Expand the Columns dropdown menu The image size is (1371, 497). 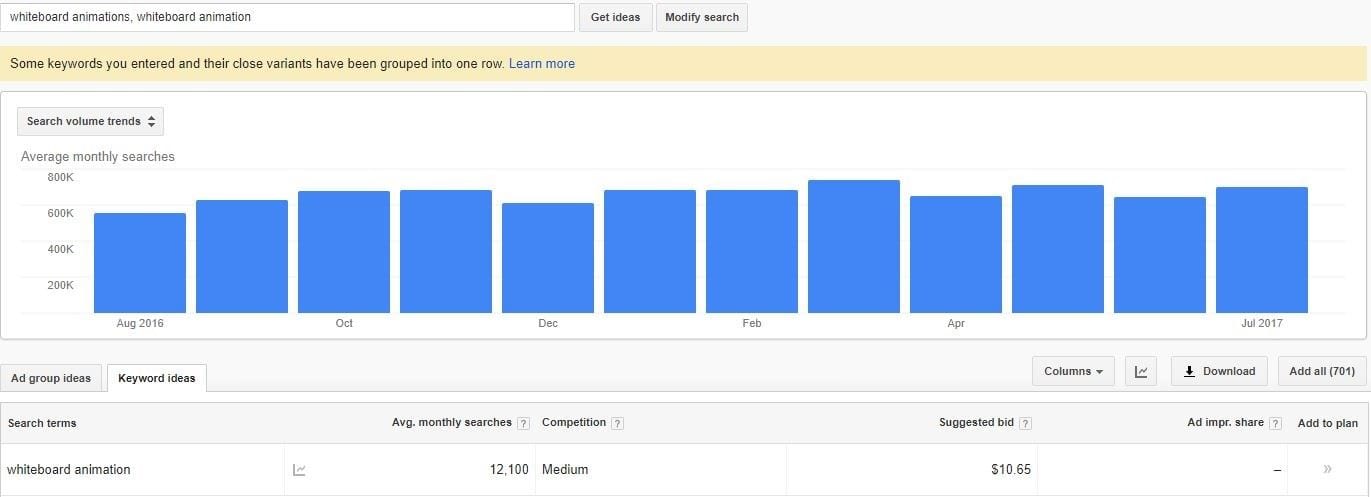[1072, 371]
